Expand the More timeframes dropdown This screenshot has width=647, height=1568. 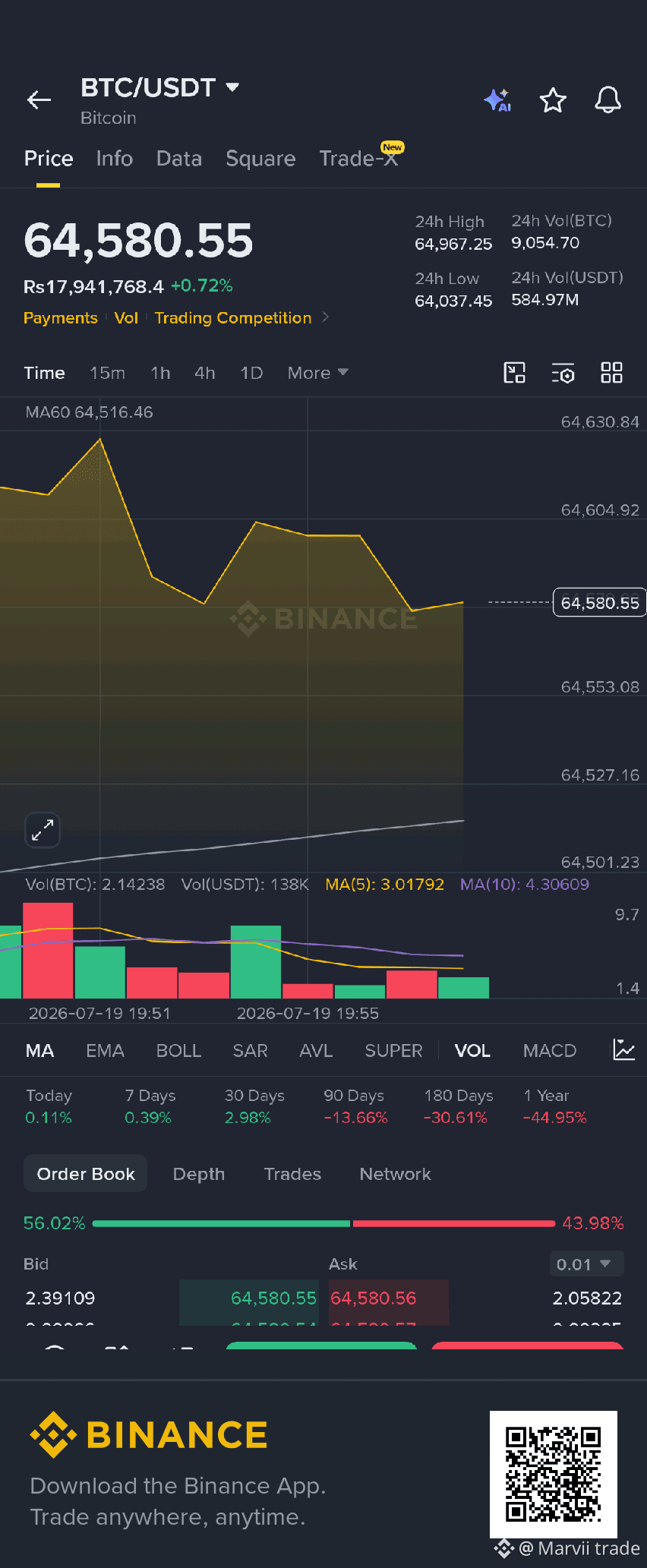click(x=317, y=373)
